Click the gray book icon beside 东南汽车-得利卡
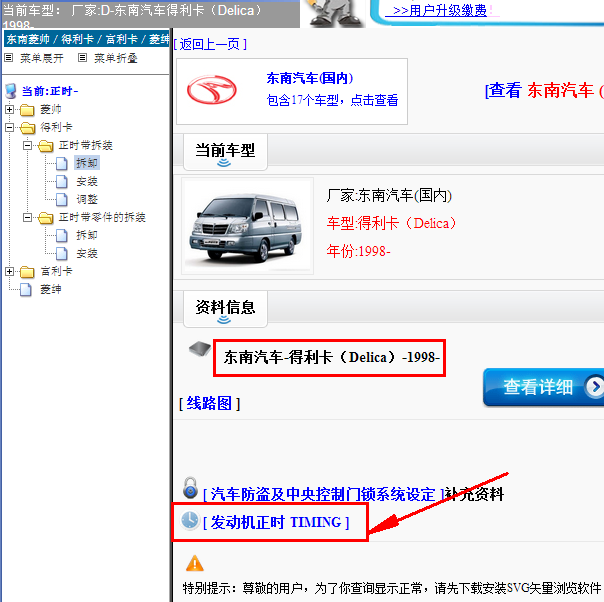604x602 pixels. [x=200, y=349]
